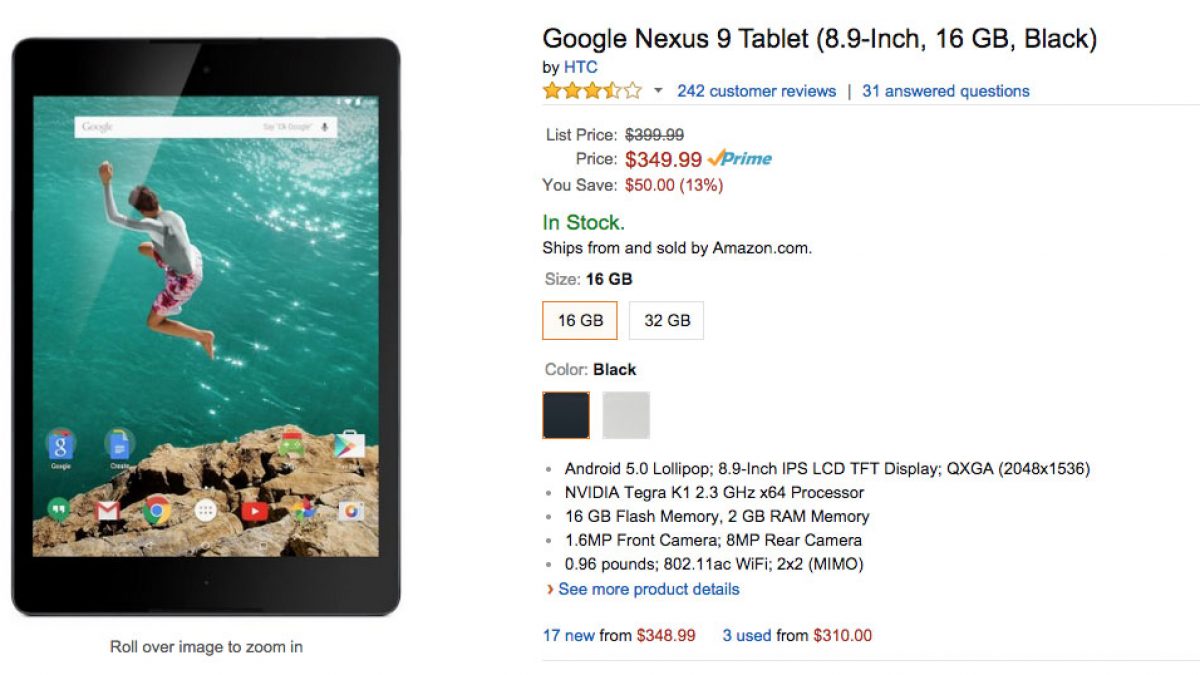The width and height of the screenshot is (1200, 675).
Task: Choose the black color swatch
Action: coord(566,415)
